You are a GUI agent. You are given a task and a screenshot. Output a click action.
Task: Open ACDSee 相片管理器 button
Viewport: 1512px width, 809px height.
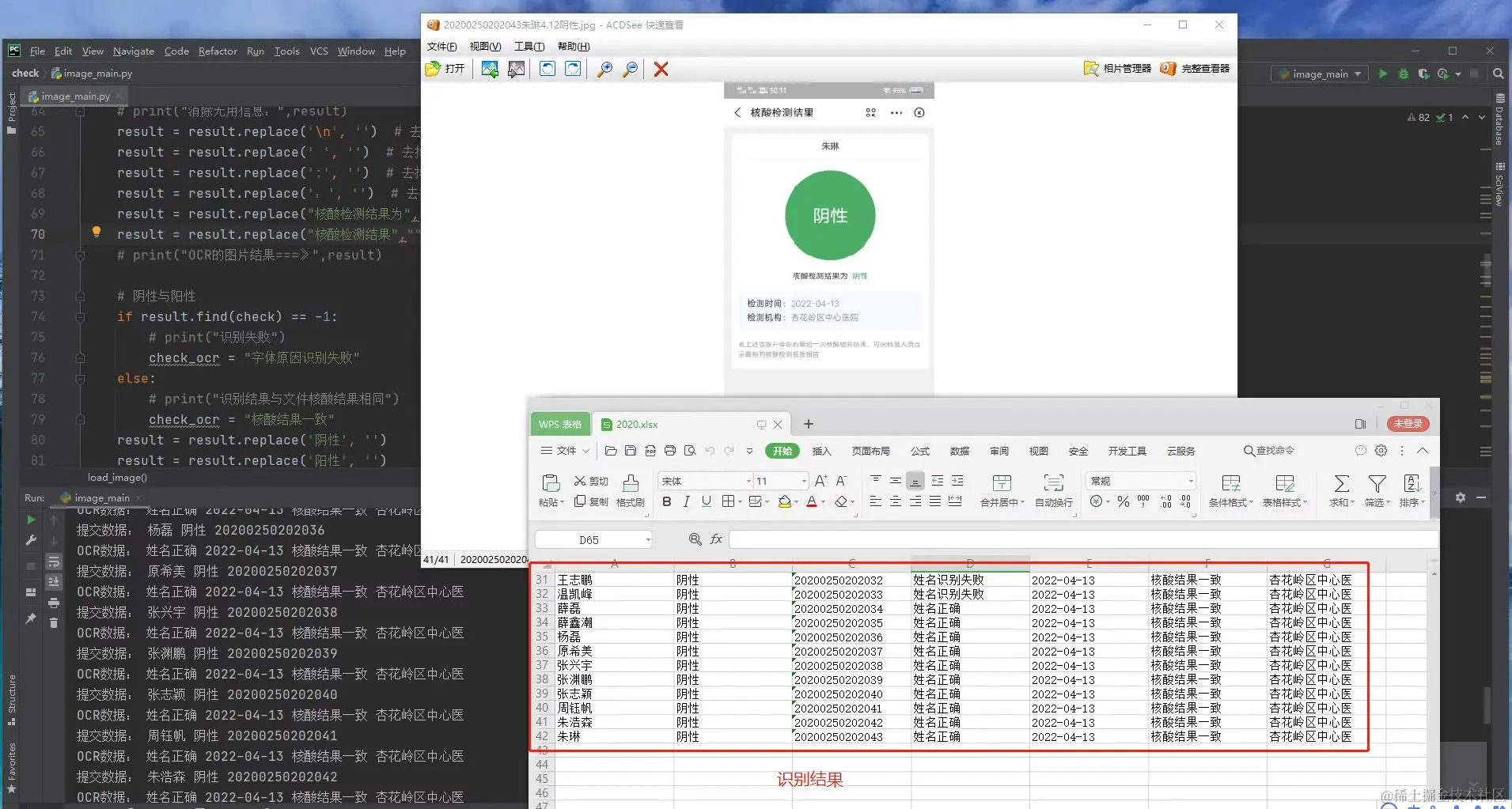click(1117, 69)
